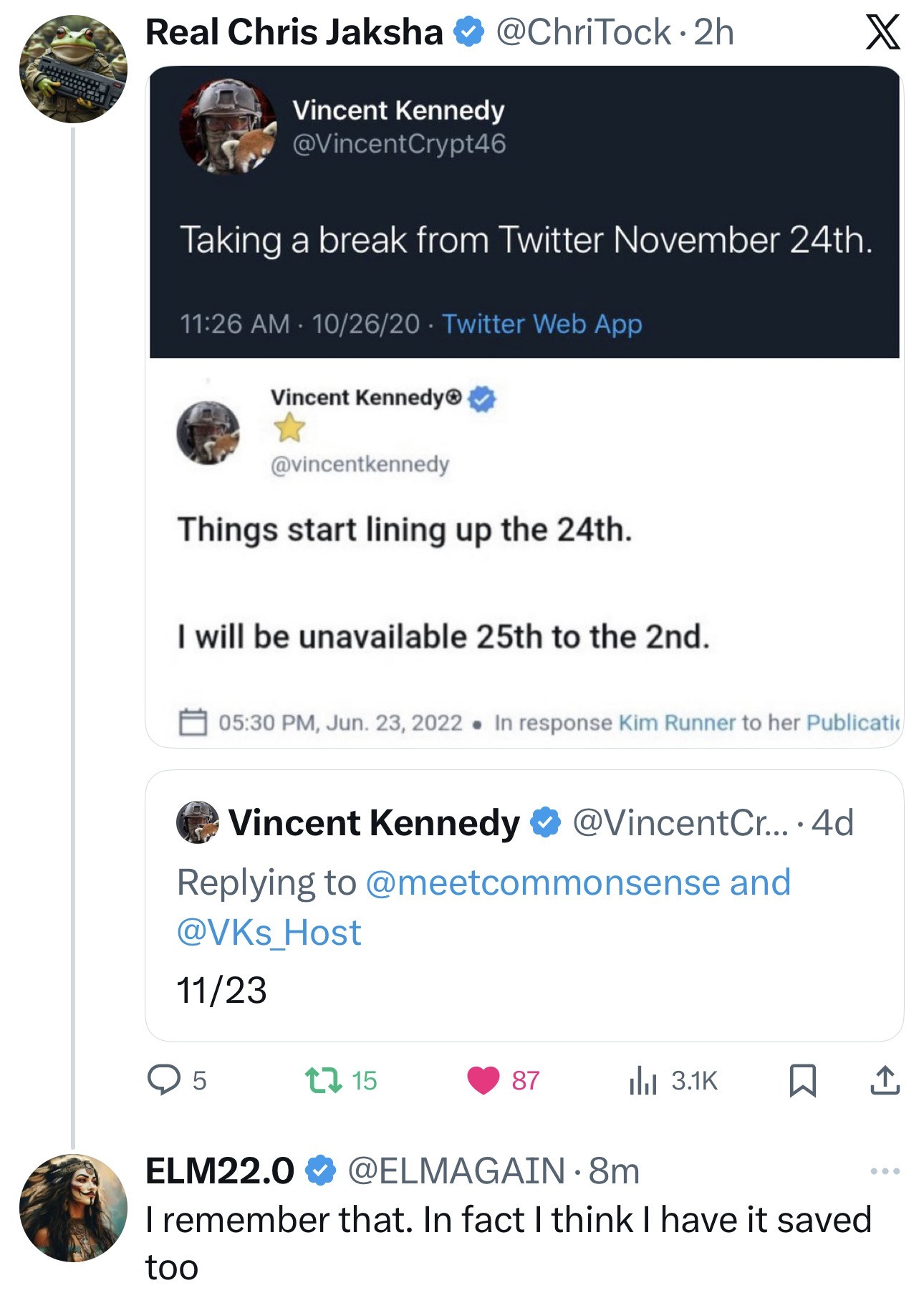Click the @ChriTock handle

pyautogui.click(x=583, y=33)
